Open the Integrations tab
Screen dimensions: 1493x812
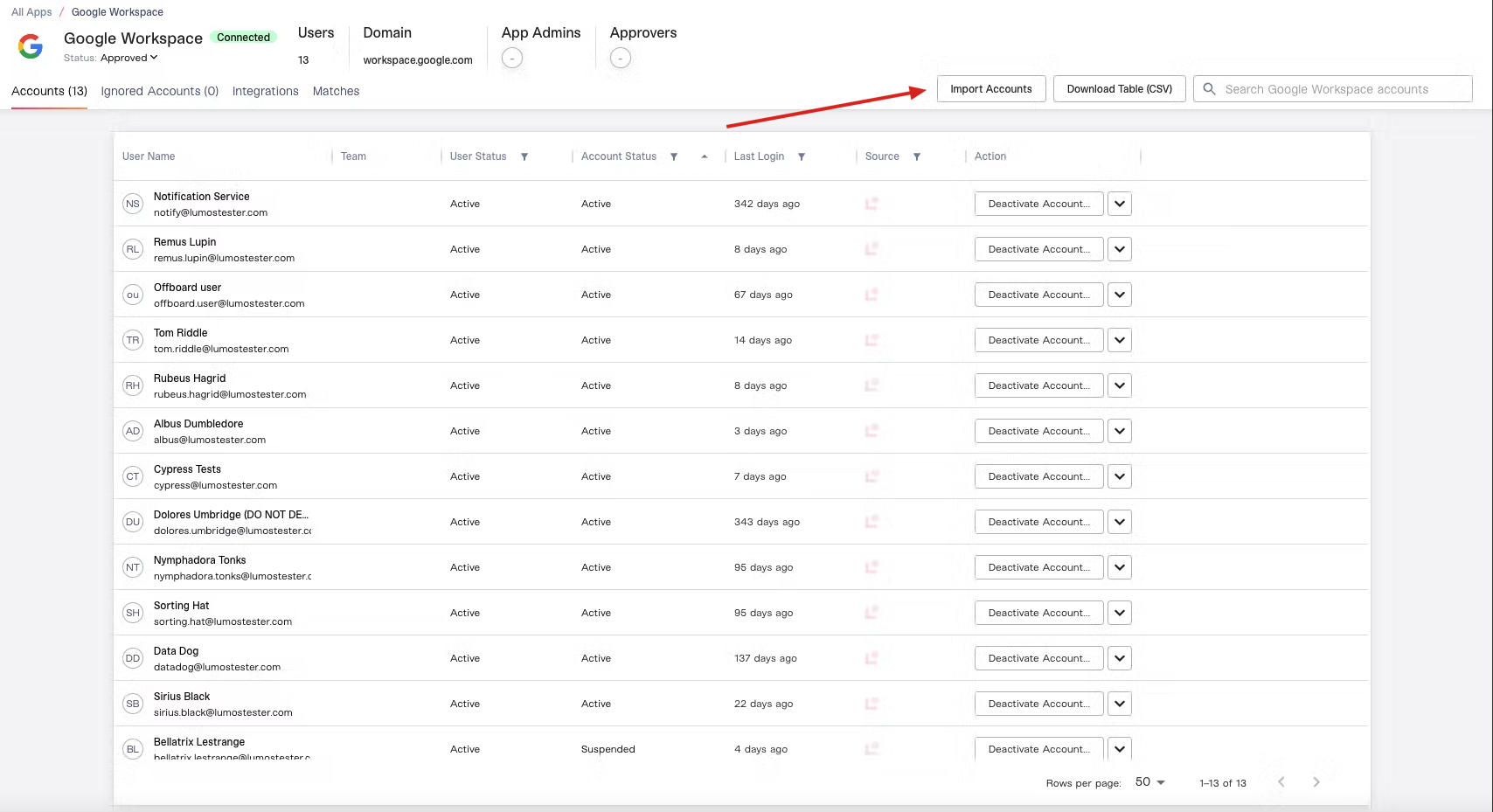[x=266, y=91]
